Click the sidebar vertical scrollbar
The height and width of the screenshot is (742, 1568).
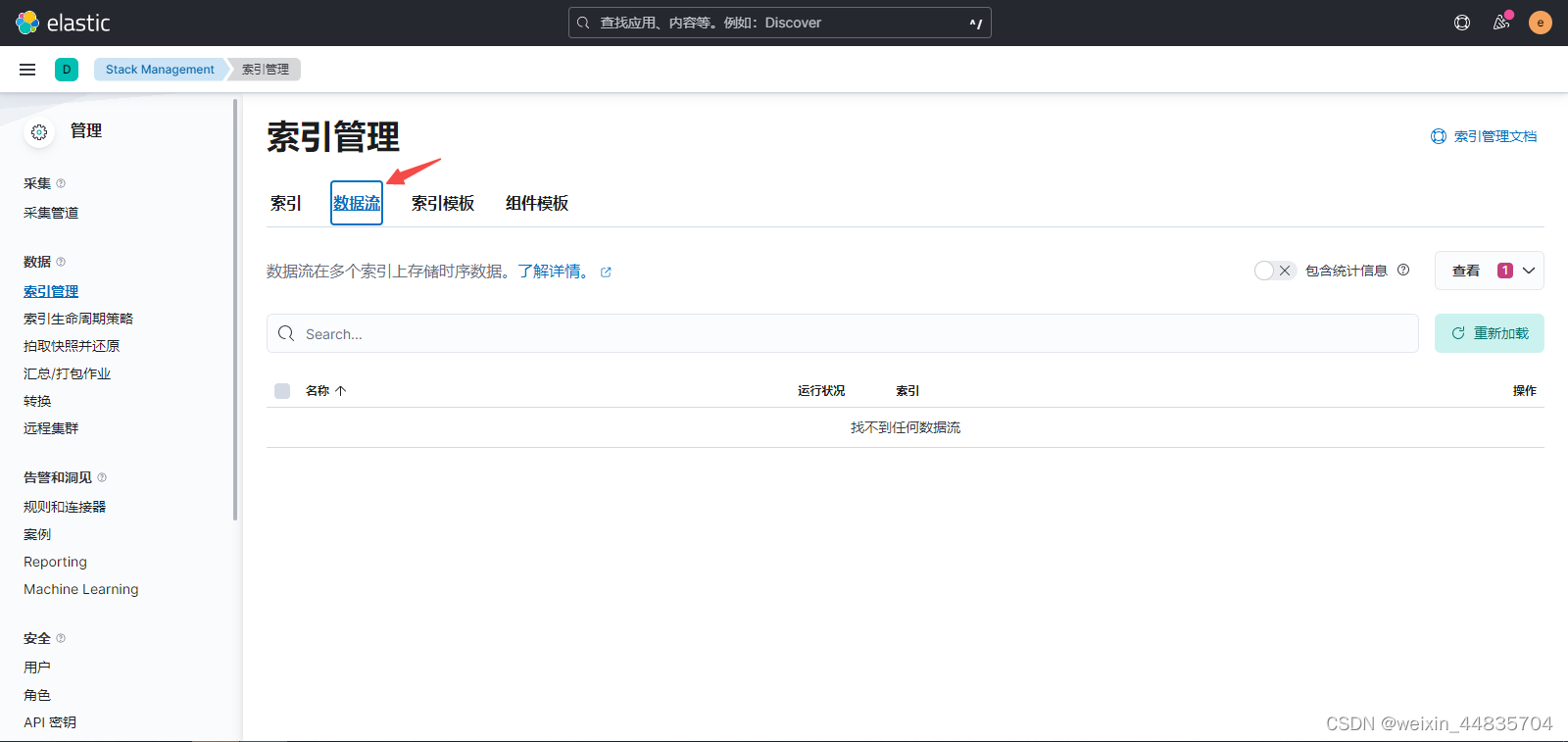click(235, 310)
